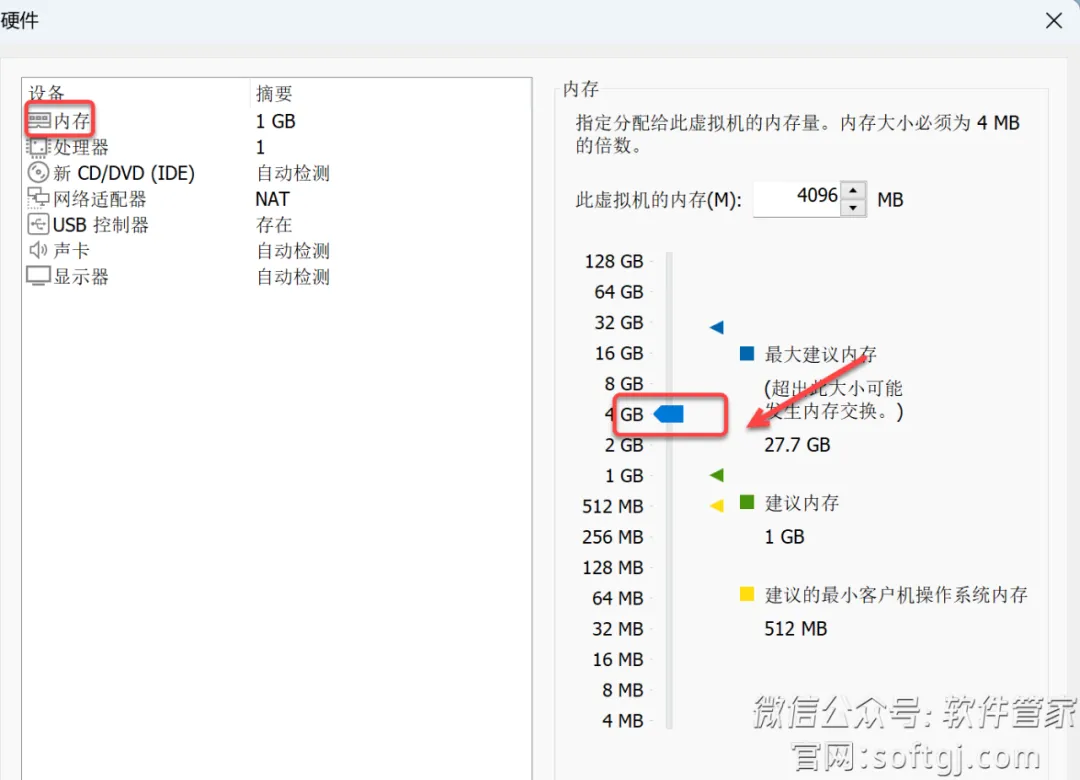
Task: Click the NAT summary of network adapter
Action: [272, 199]
